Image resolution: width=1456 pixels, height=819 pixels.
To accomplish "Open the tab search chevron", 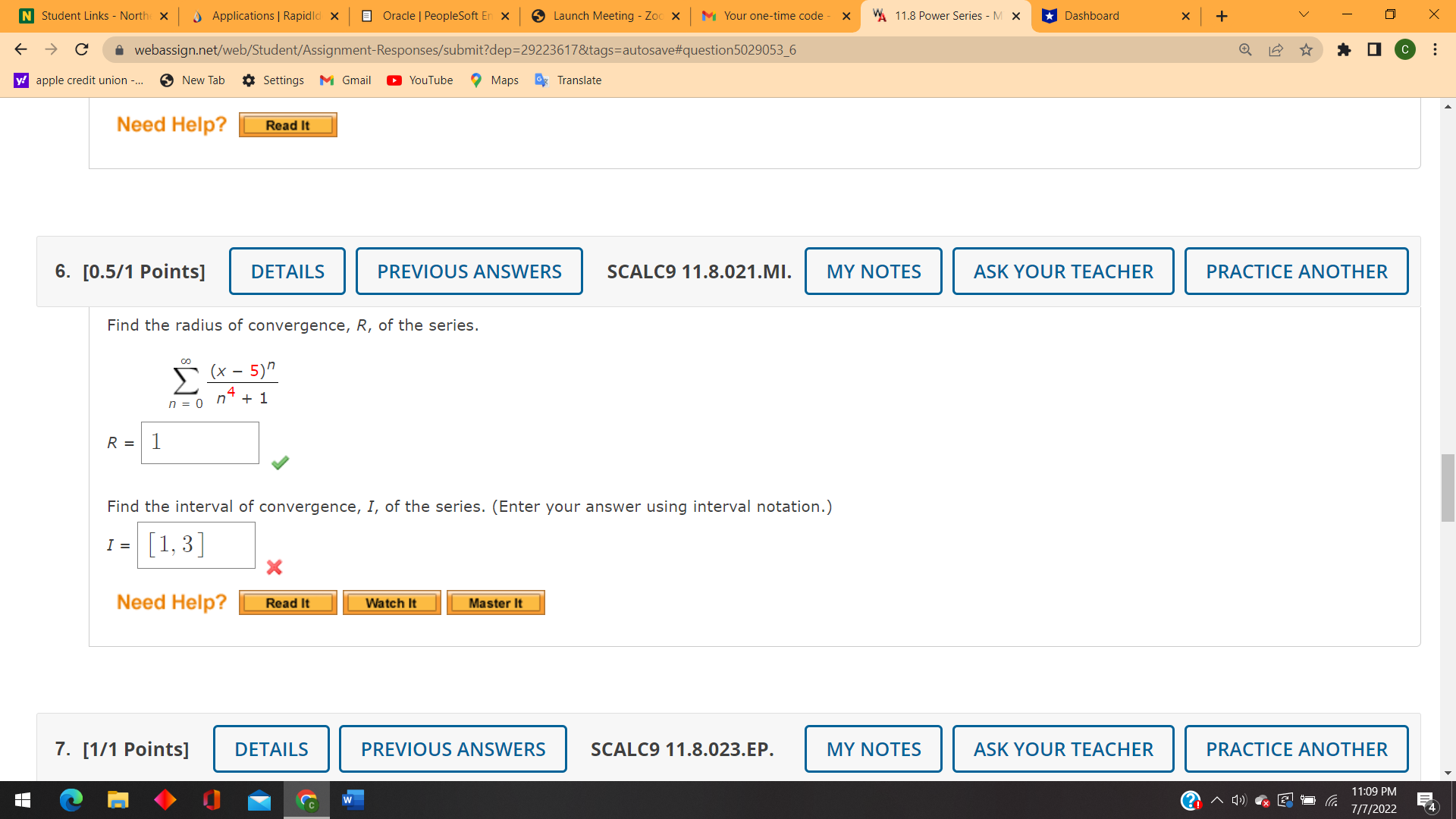I will 1302,15.
